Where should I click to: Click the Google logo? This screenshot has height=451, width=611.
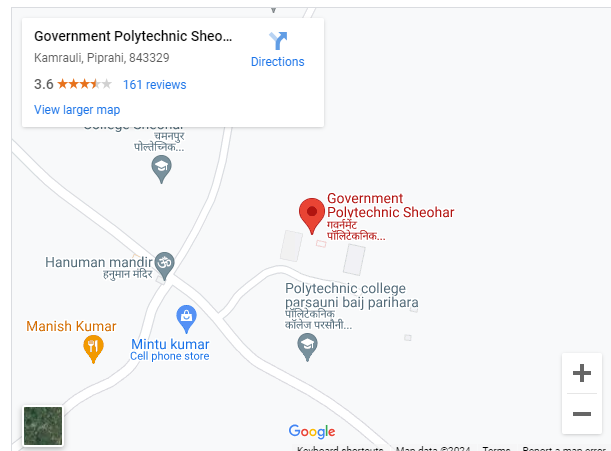pyautogui.click(x=312, y=431)
